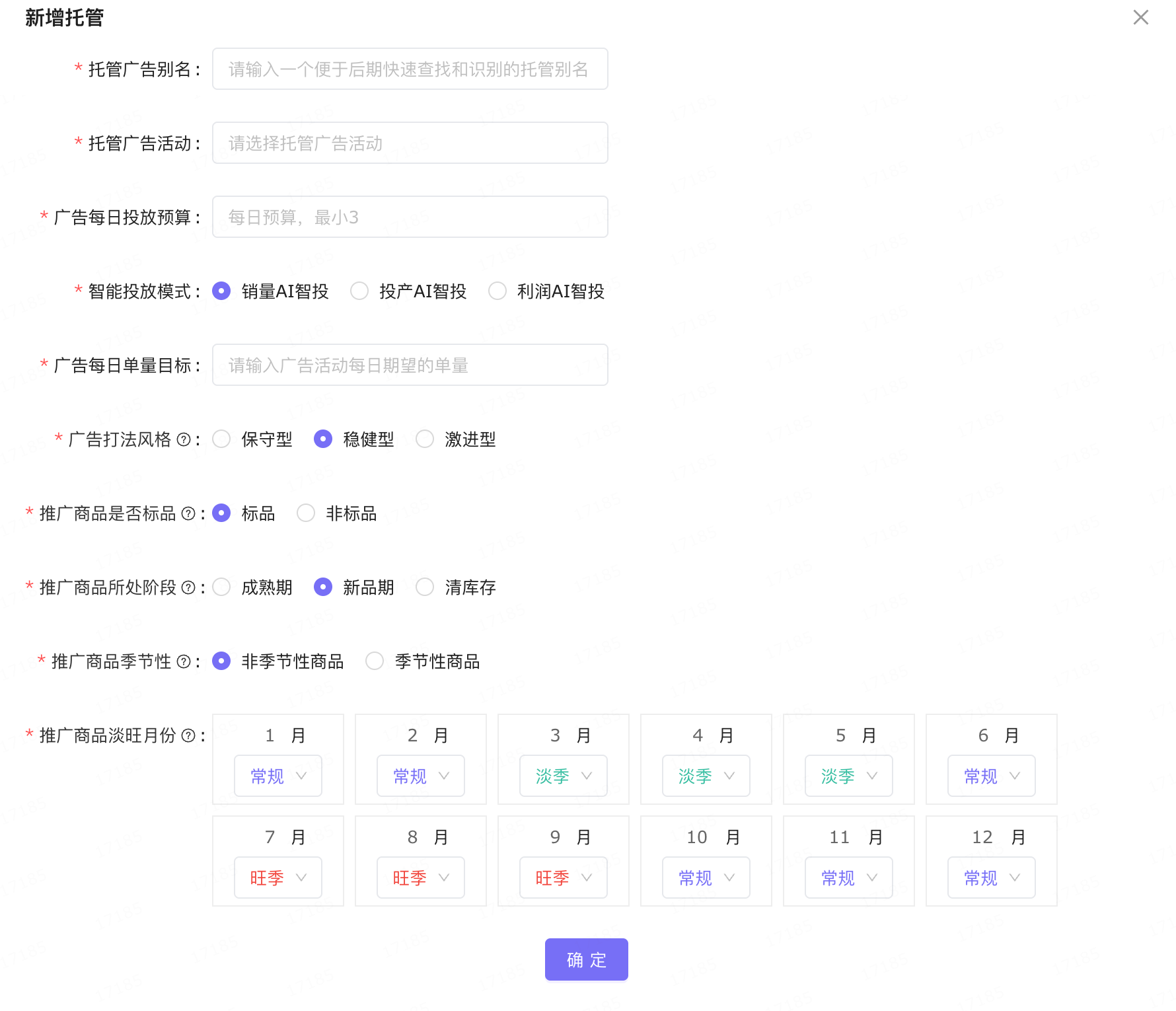The image size is (1176, 1011).
Task: Choose 清库存 product stage
Action: pos(425,587)
